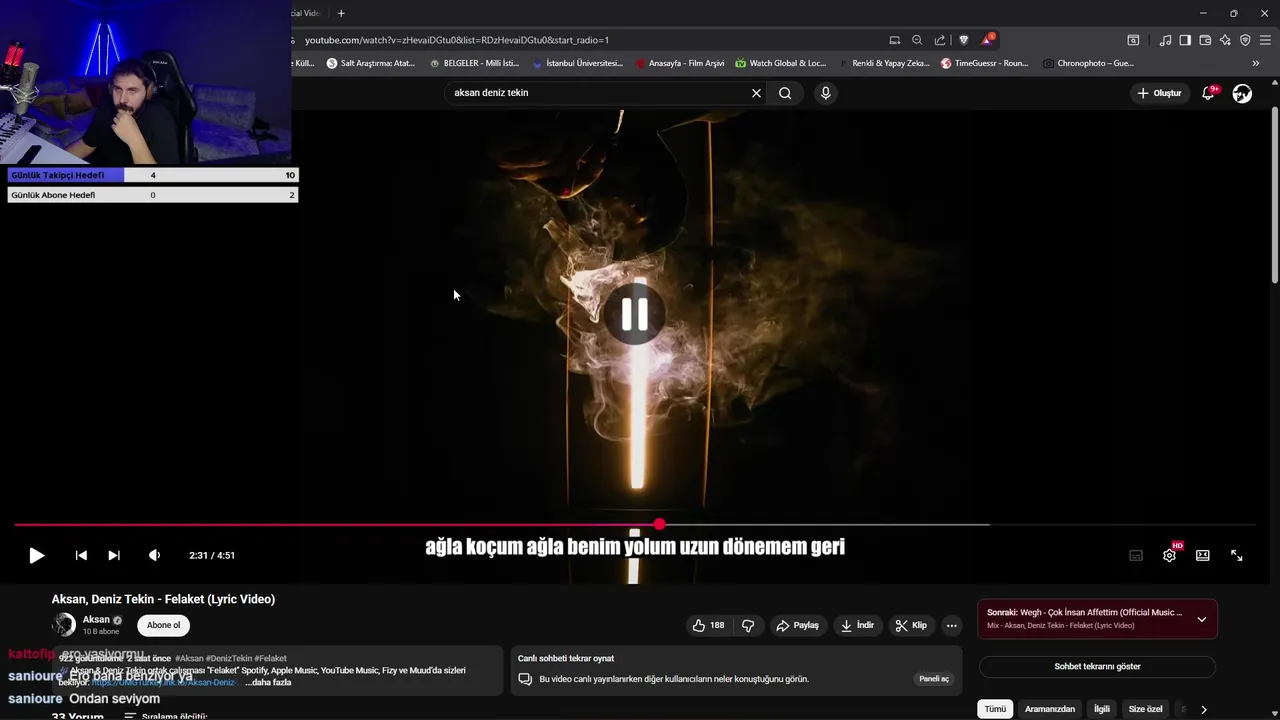1280x720 pixels.
Task: Skip to the previous video
Action: coord(81,555)
